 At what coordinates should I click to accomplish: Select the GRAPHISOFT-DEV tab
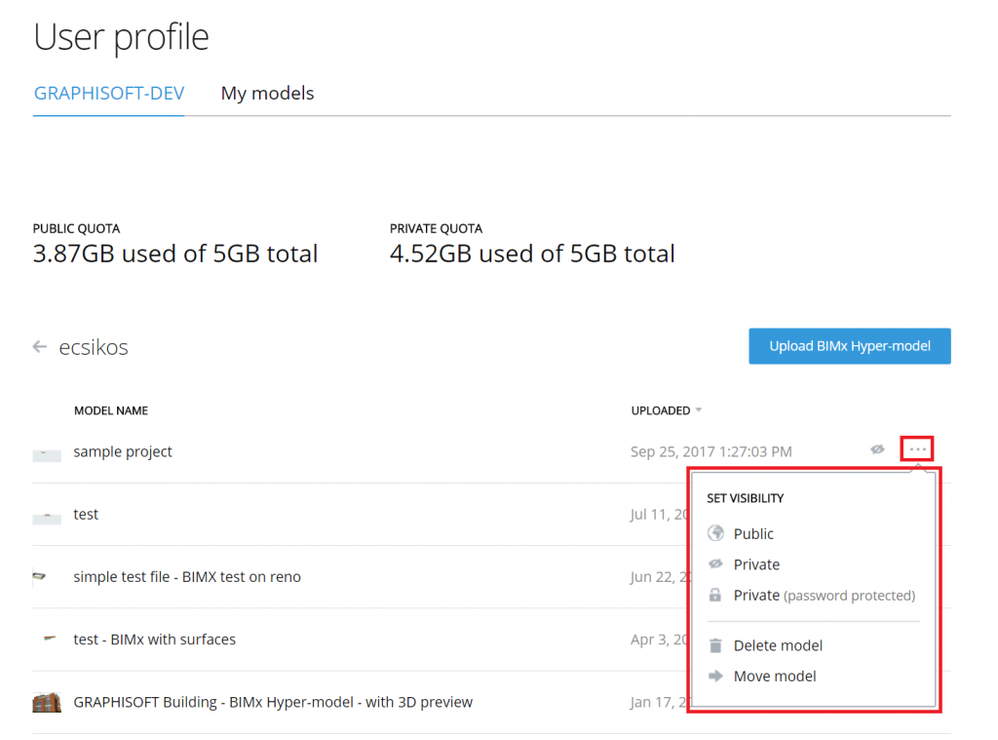109,93
